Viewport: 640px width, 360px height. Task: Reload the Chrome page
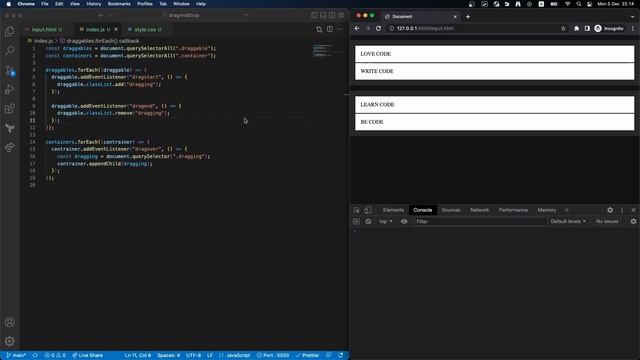click(x=378, y=29)
